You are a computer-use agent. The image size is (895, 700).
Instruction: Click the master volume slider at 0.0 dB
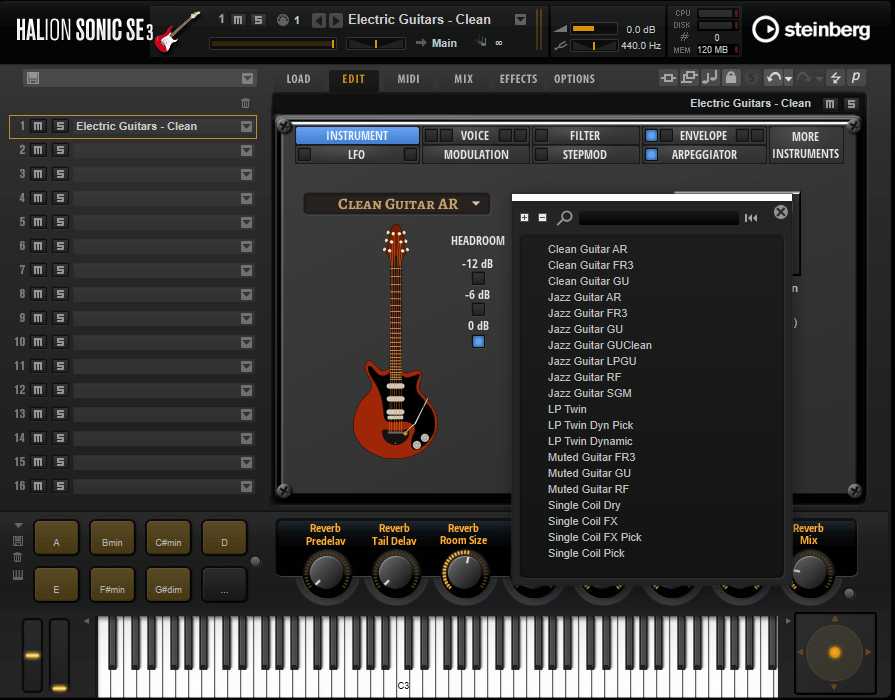point(593,29)
